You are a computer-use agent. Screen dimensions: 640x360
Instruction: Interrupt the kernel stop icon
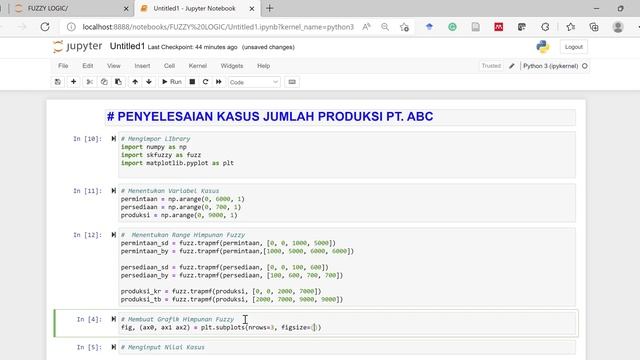[192, 82]
